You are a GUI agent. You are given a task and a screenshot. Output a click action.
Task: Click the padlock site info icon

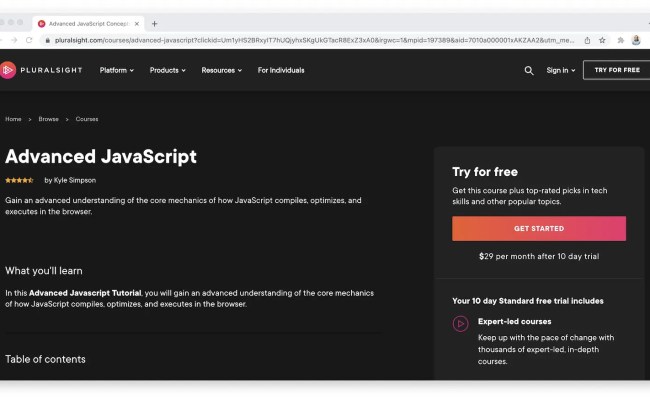point(47,40)
